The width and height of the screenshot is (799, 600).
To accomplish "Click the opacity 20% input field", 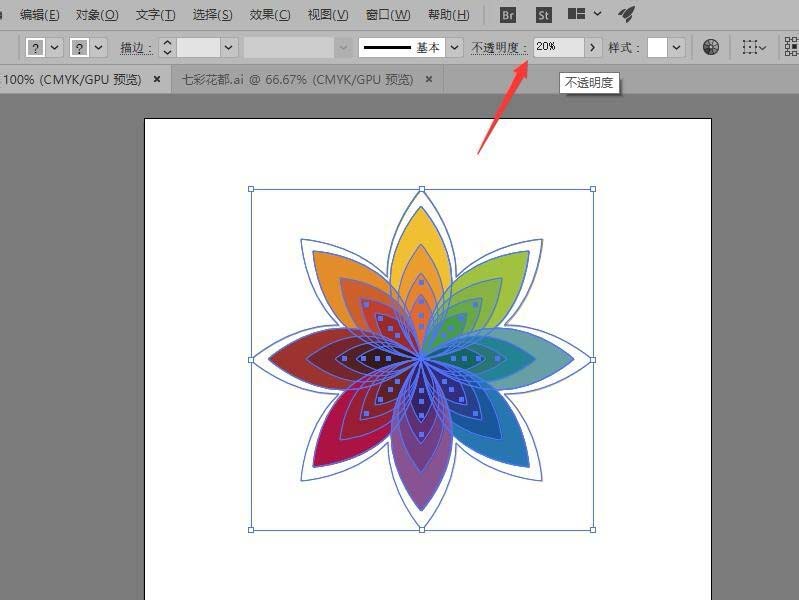I will (558, 47).
